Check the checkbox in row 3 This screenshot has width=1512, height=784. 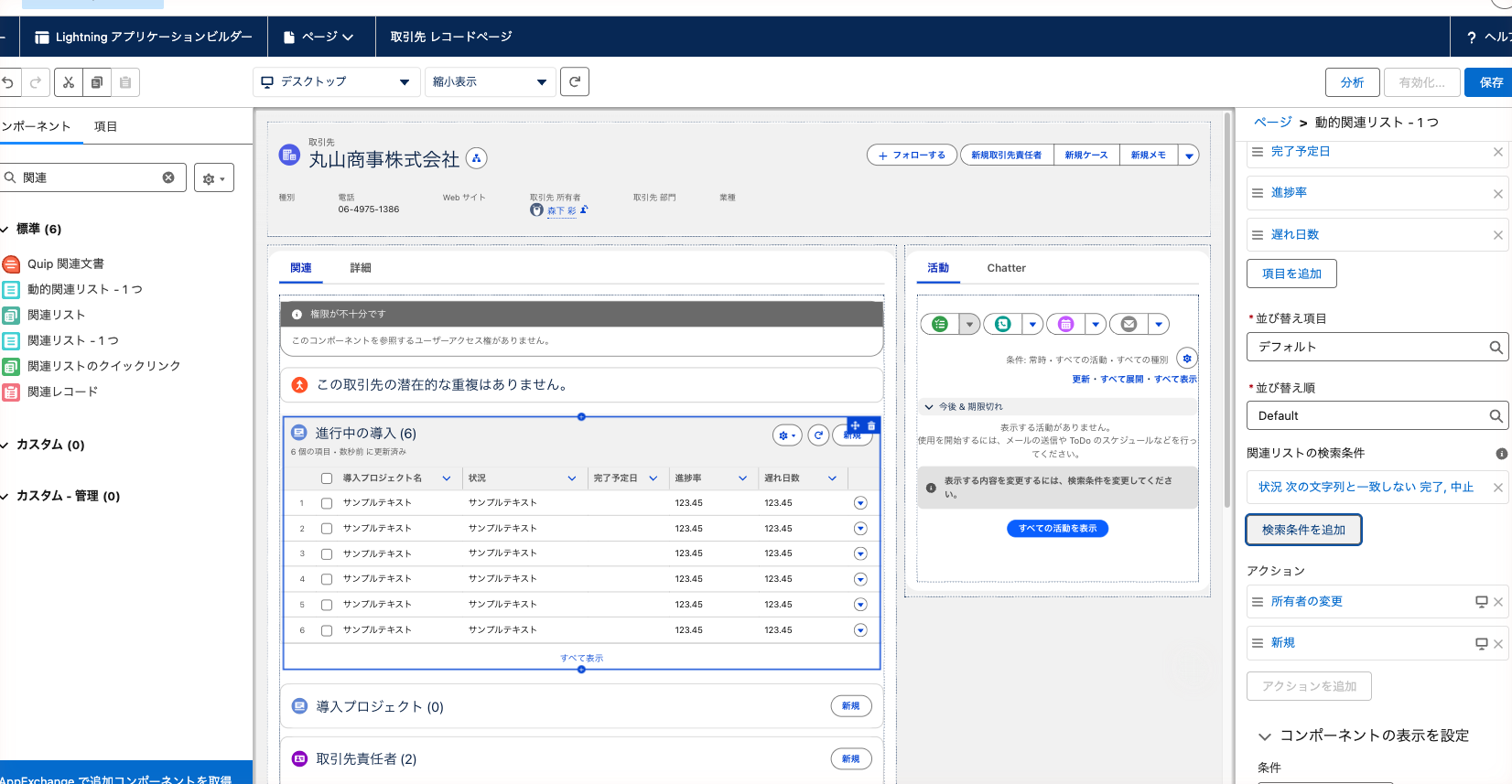click(327, 554)
